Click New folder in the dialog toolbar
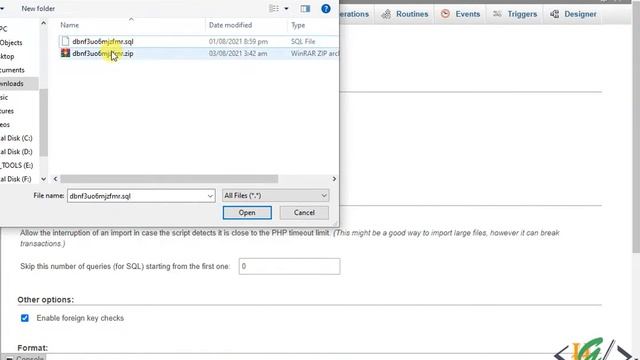Screen dimensions: 640x360 [x=38, y=8]
